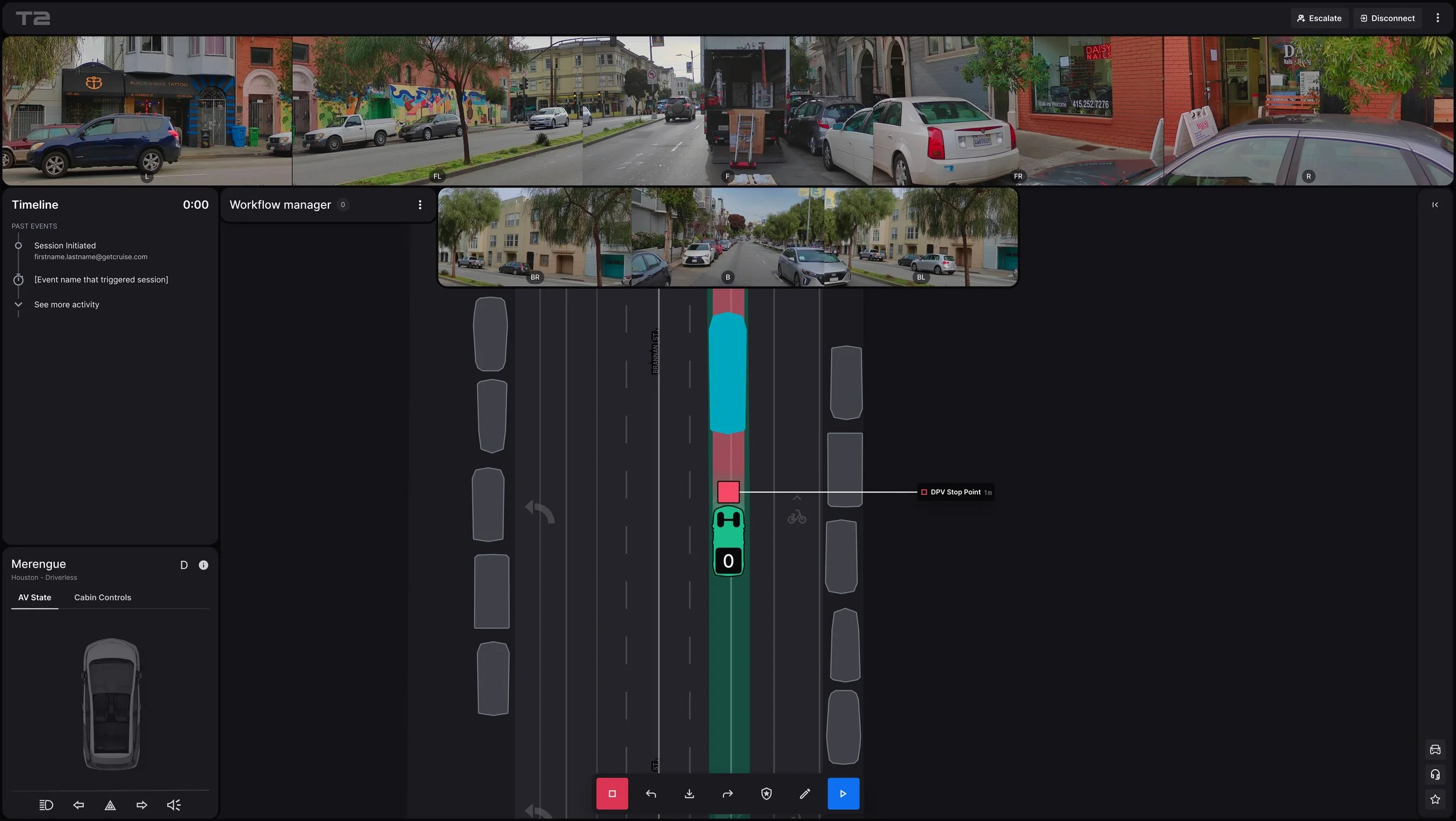The width and height of the screenshot is (1456, 821).
Task: Open the vehicle info icon beside Merengue
Action: 203,565
